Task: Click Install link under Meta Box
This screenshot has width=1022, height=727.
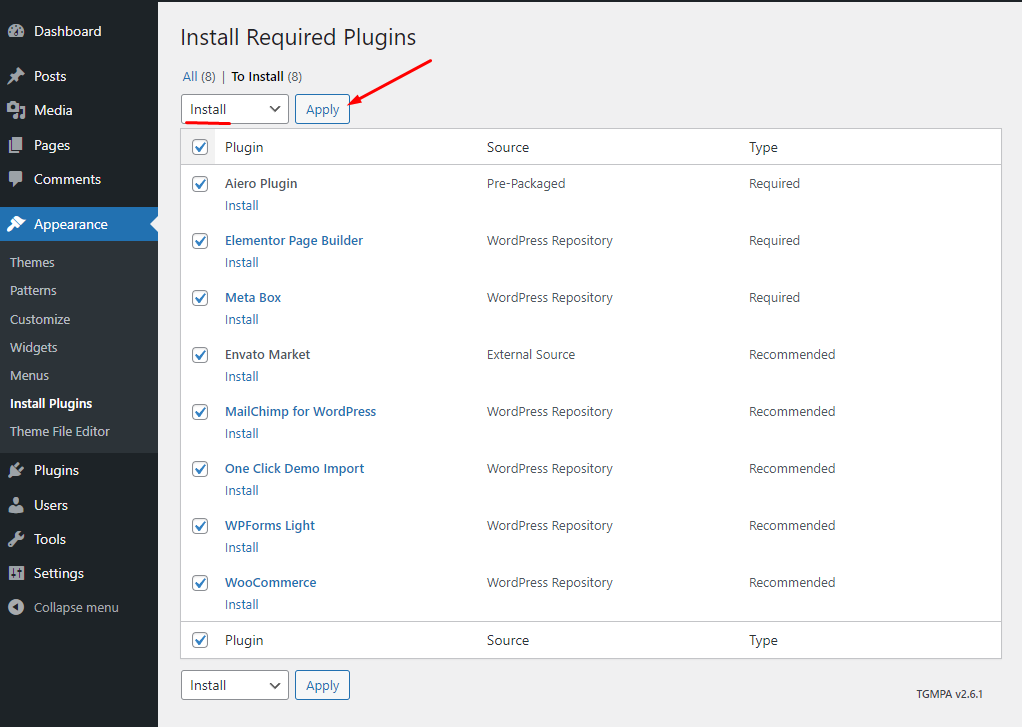Action: pyautogui.click(x=242, y=319)
